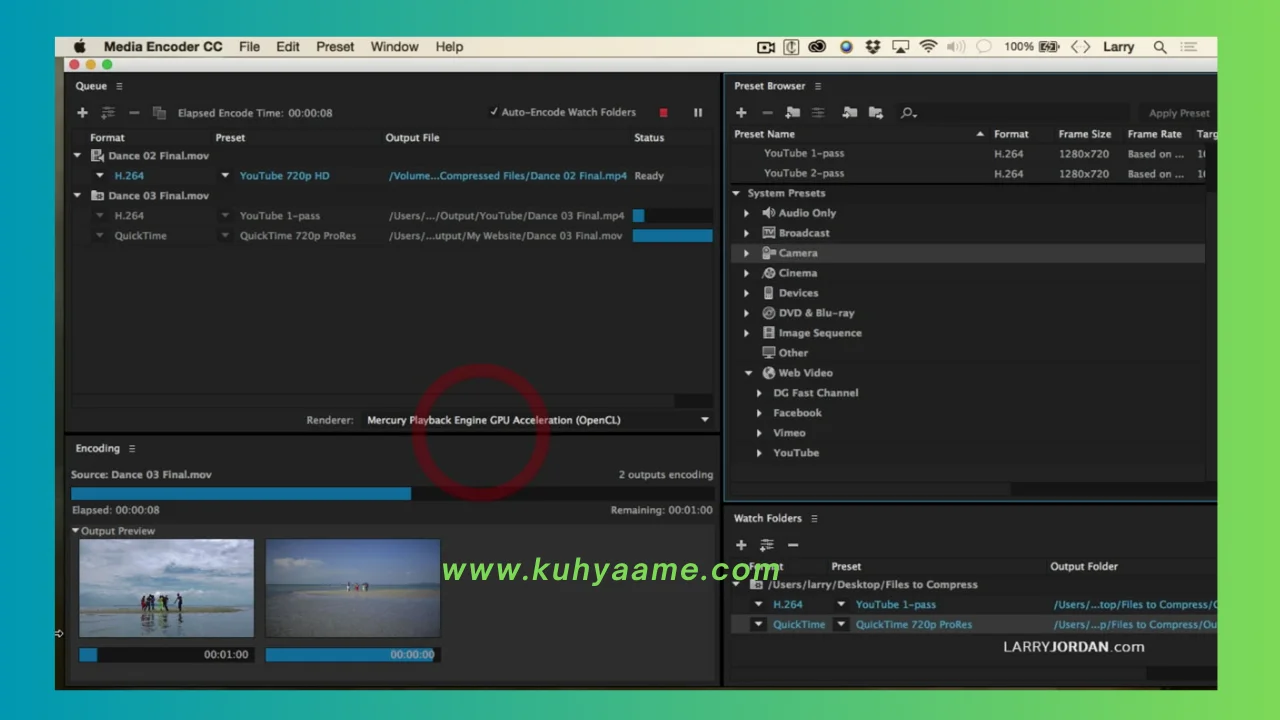Screen dimensions: 1280x720
Task: Open the Watch Folders panel menu icon
Action: click(814, 519)
